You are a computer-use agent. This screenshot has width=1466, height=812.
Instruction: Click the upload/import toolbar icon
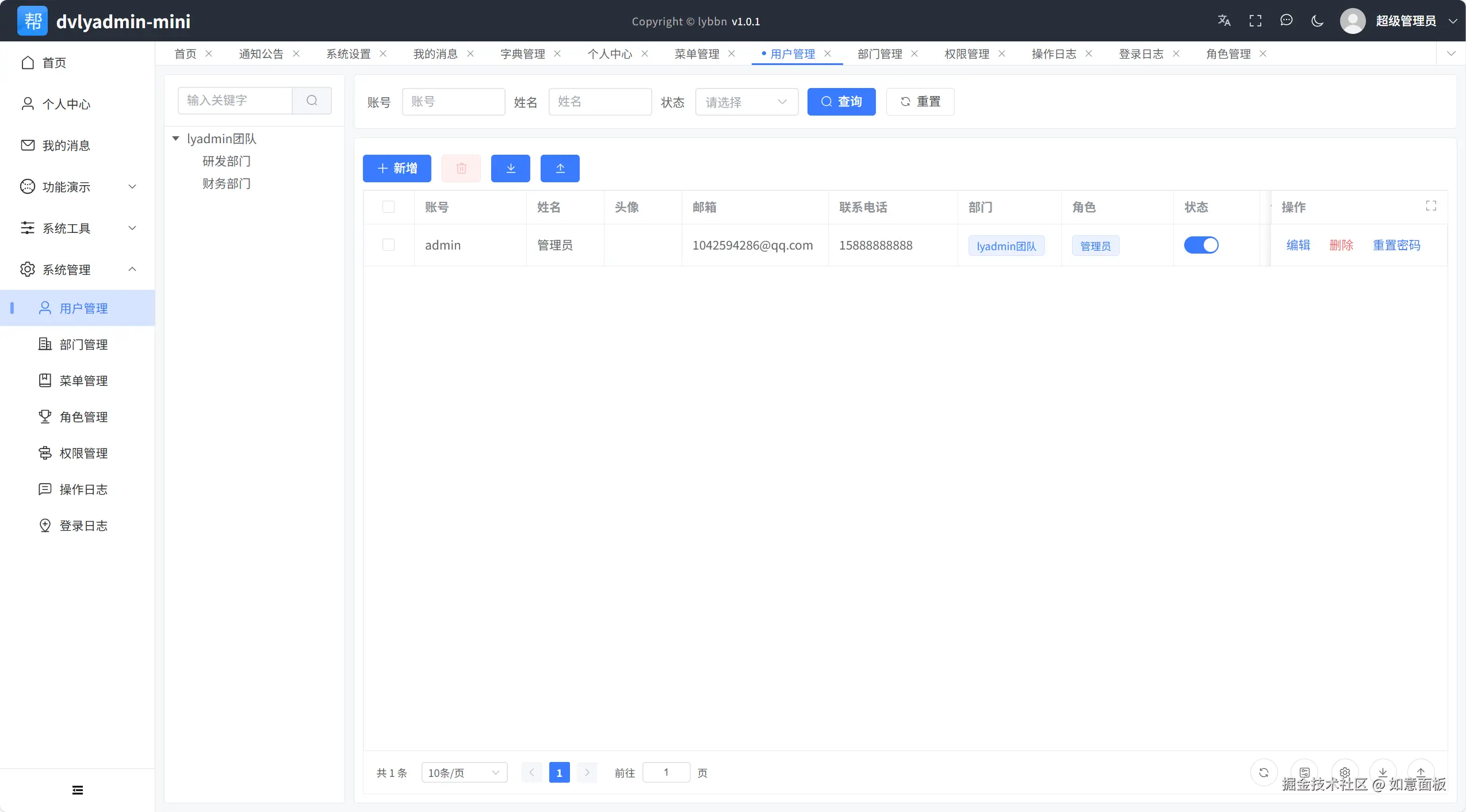(x=560, y=168)
